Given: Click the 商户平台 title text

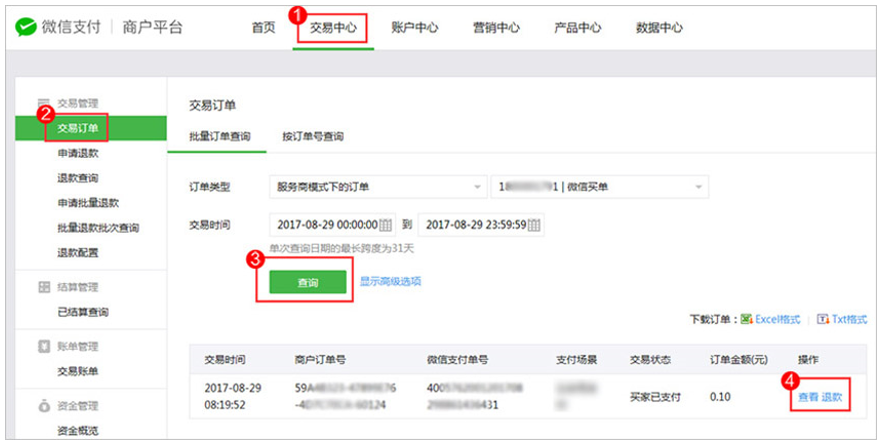Looking at the screenshot, I should pos(153,27).
